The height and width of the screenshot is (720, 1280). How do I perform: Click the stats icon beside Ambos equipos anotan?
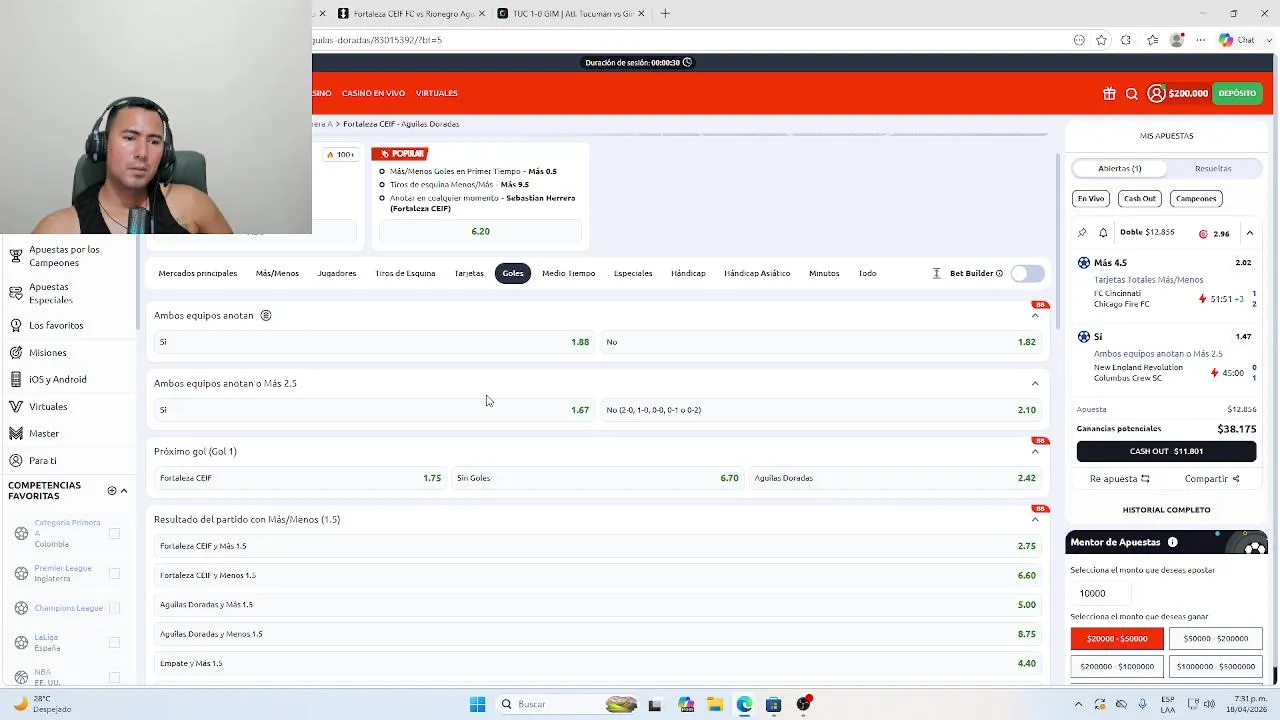click(266, 315)
